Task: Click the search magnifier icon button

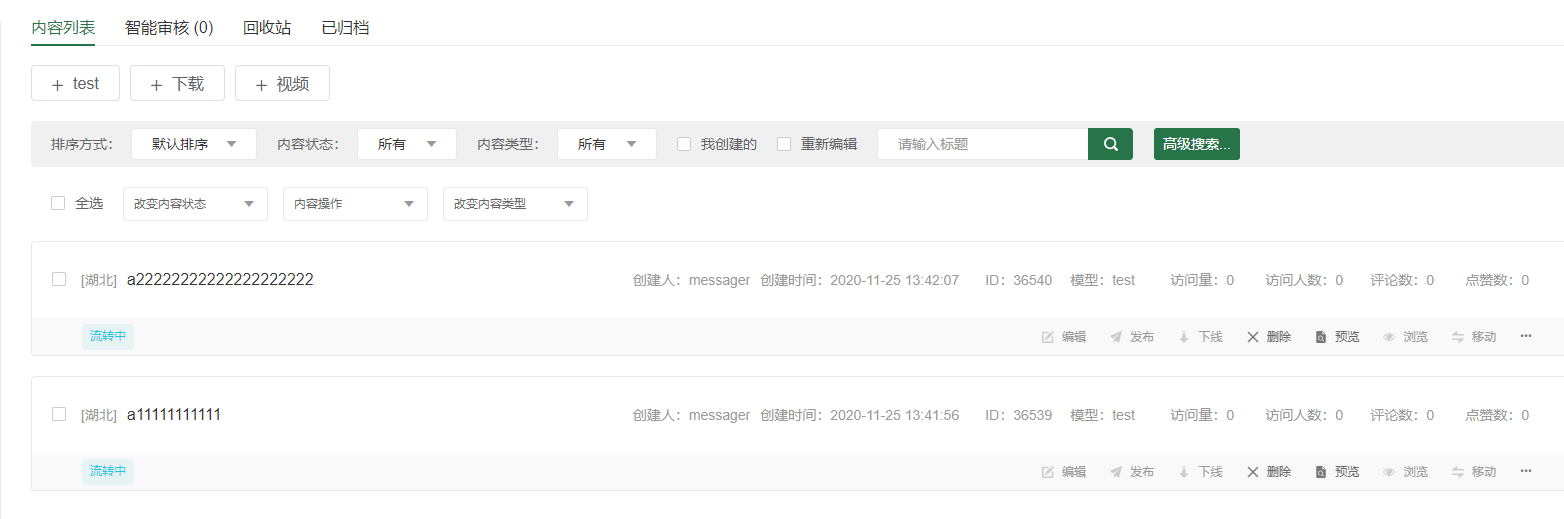Action: click(1110, 144)
